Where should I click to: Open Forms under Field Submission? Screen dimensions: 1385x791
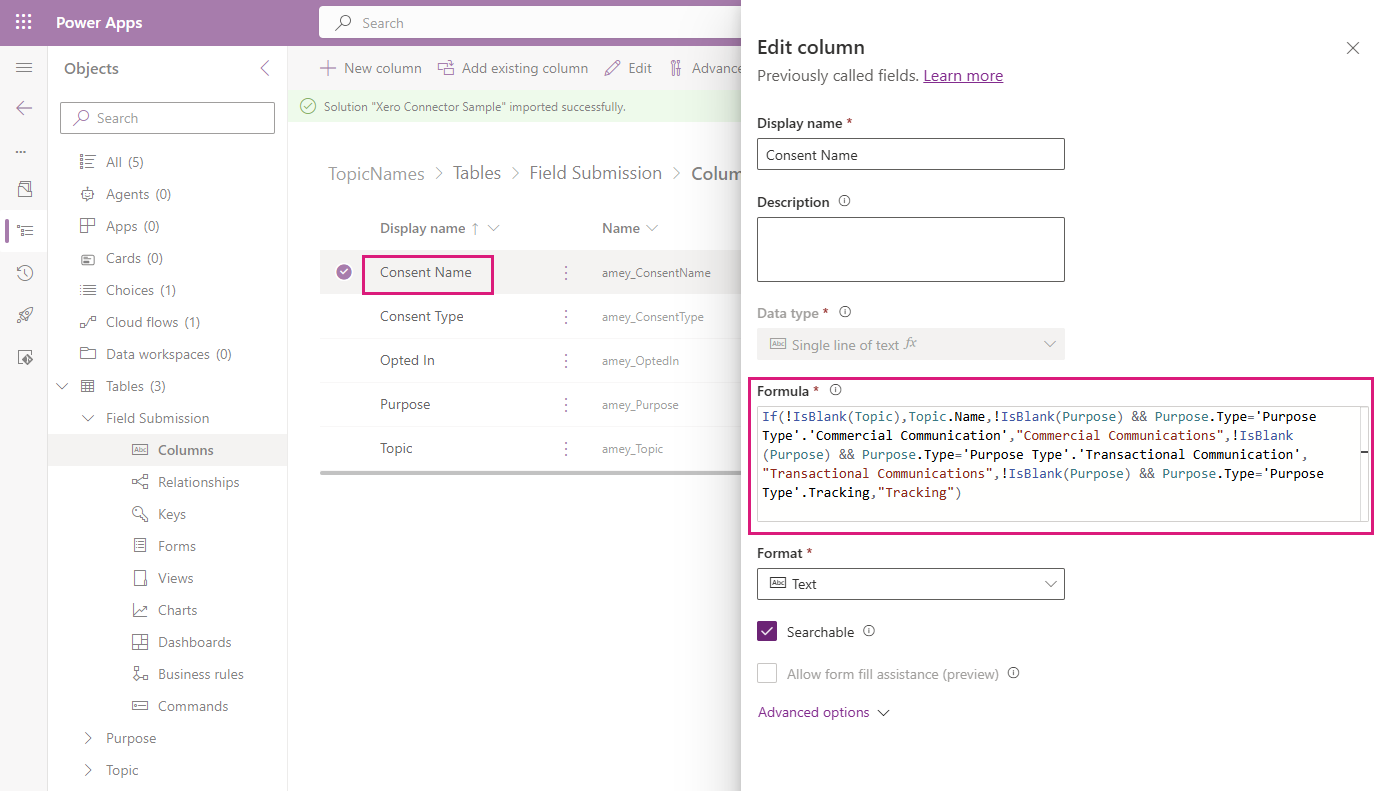point(176,546)
